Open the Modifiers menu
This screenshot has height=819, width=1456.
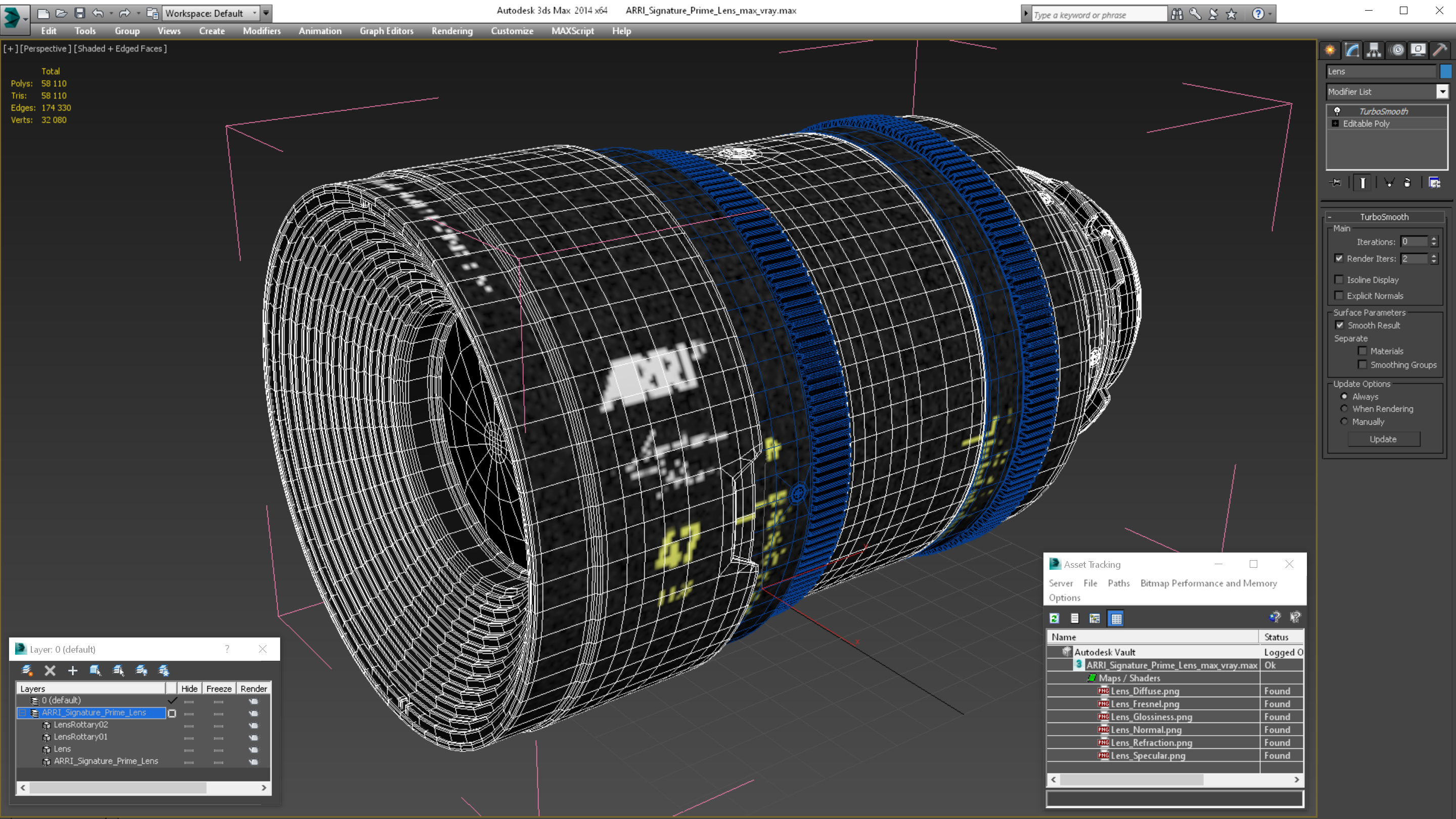click(x=262, y=31)
